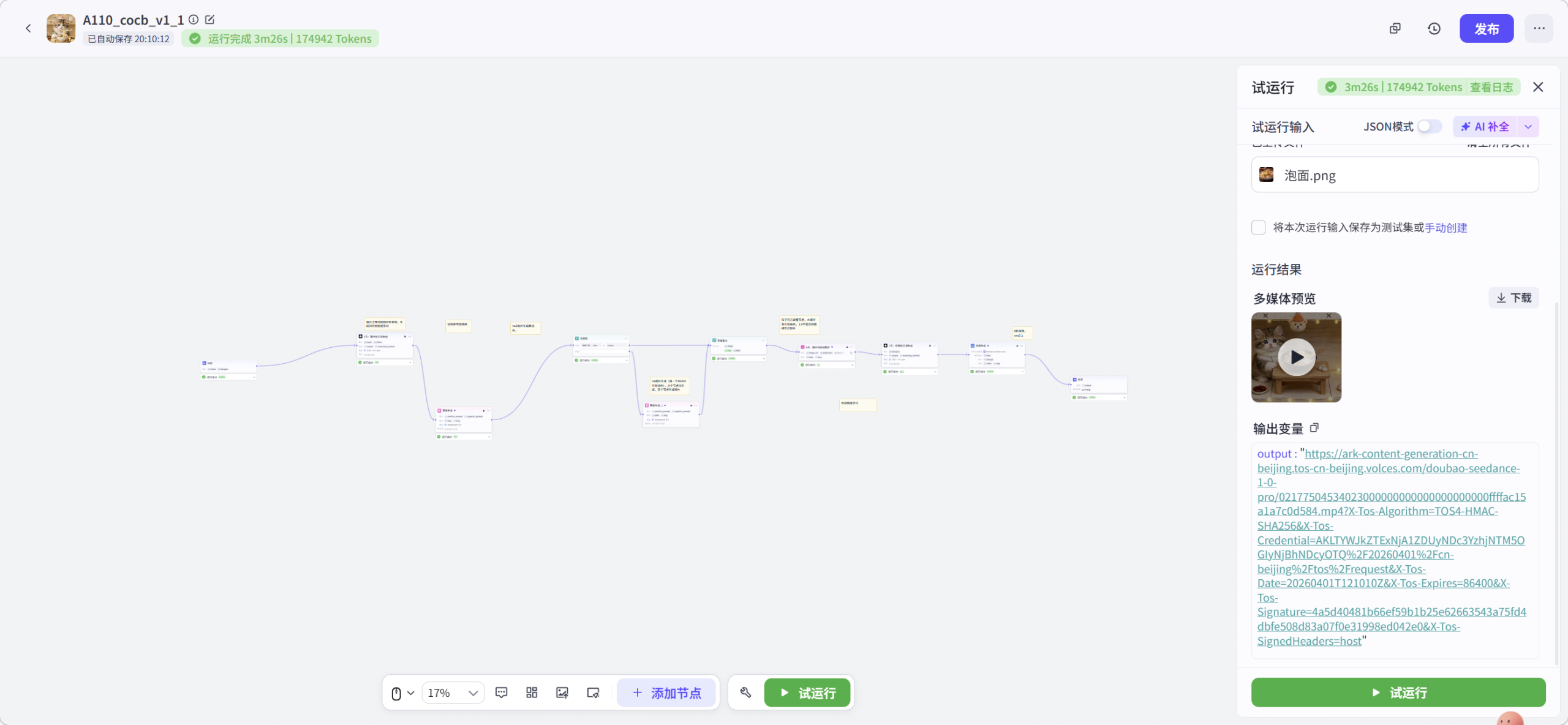Screen dimensions: 1568x725
Task: Expand the AI 补全 dropdown arrow
Action: point(1528,127)
